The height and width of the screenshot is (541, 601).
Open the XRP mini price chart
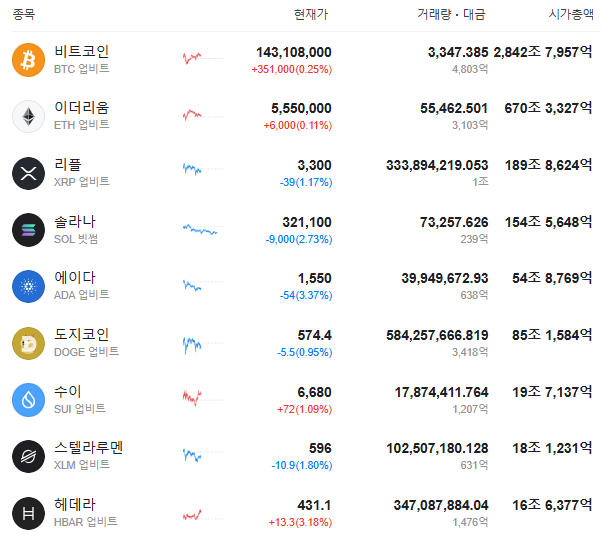(203, 169)
